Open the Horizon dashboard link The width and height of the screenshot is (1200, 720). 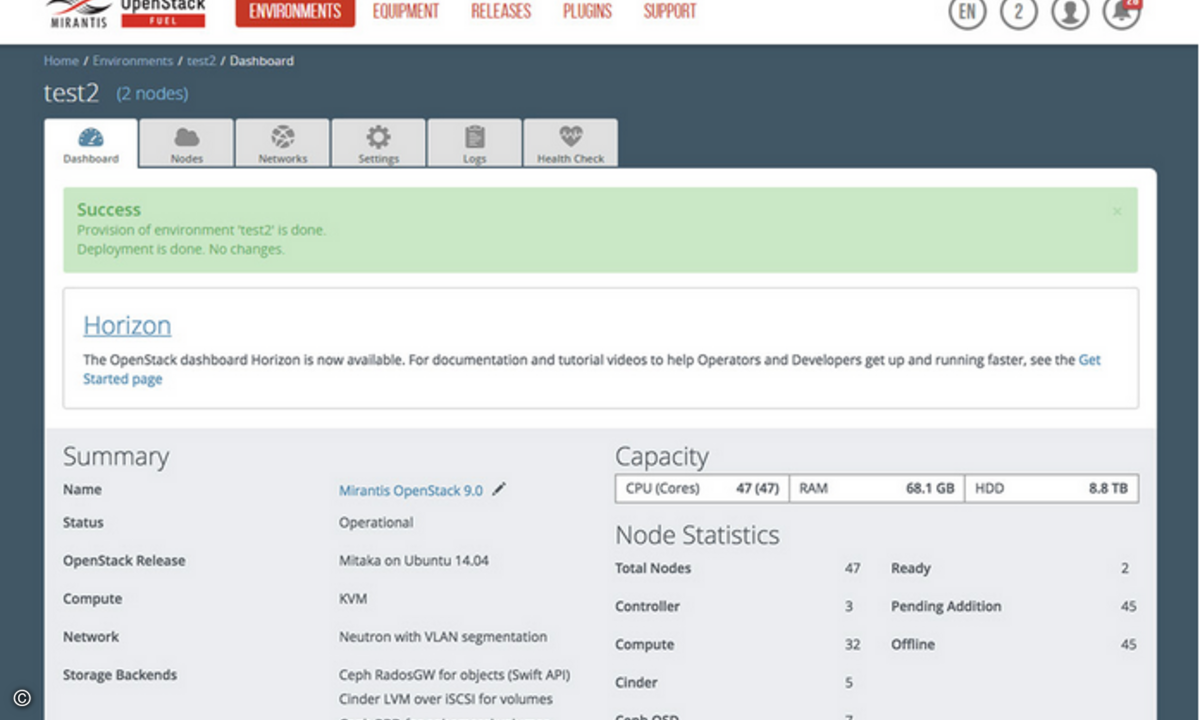(x=127, y=326)
